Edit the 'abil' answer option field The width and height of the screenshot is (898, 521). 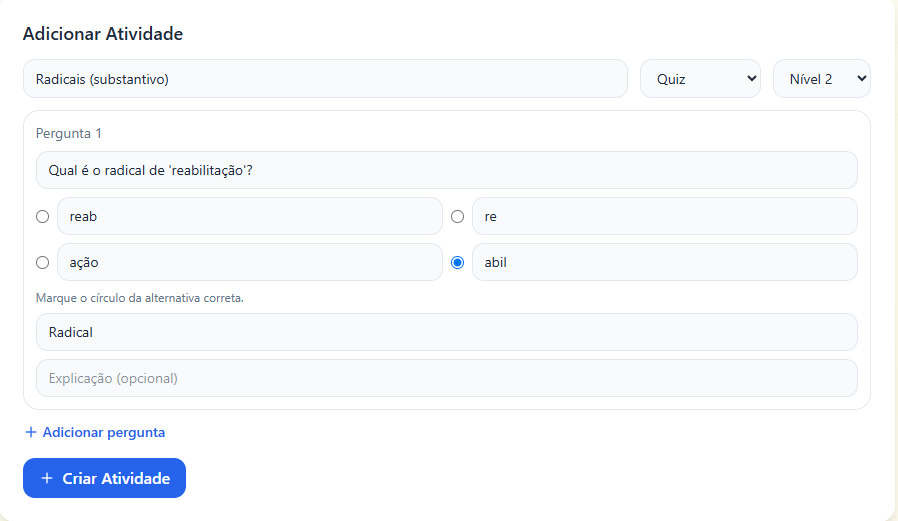coord(664,262)
